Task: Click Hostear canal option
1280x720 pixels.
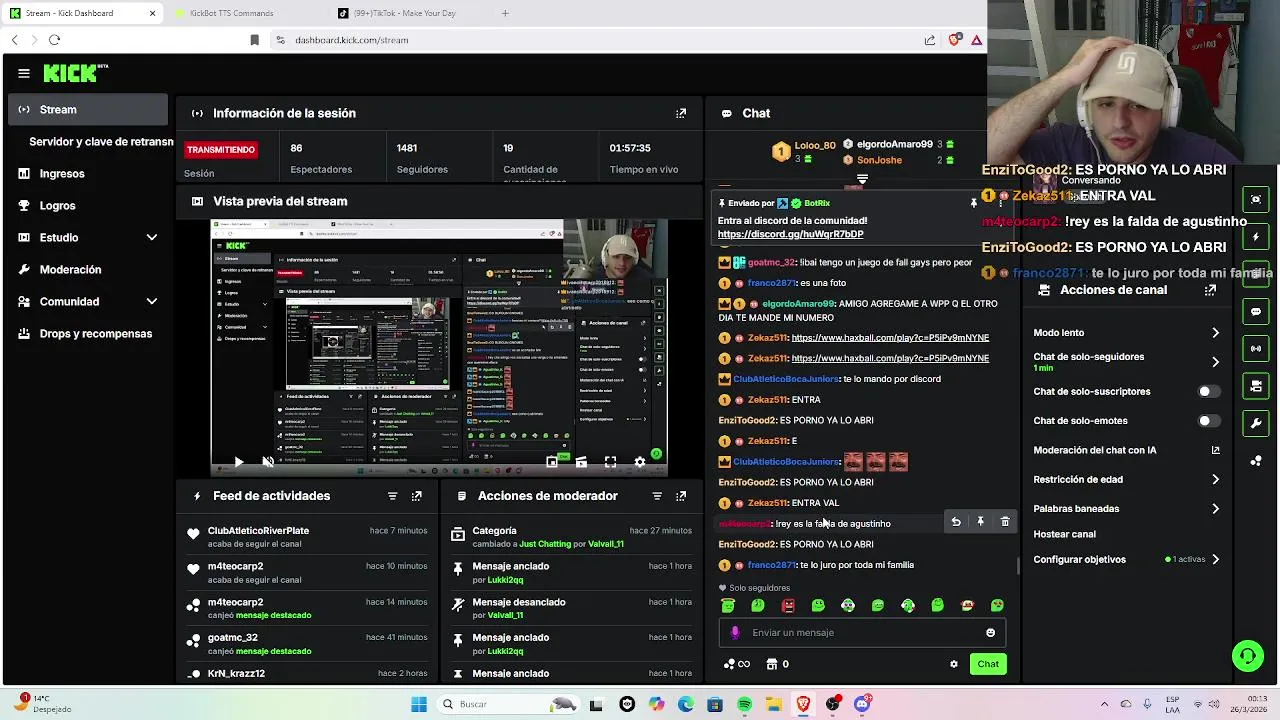Action: pyautogui.click(x=1064, y=534)
